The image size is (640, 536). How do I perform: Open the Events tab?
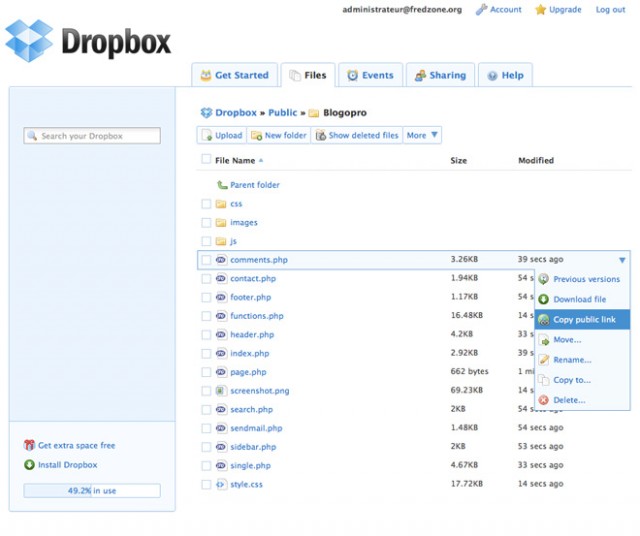[371, 75]
